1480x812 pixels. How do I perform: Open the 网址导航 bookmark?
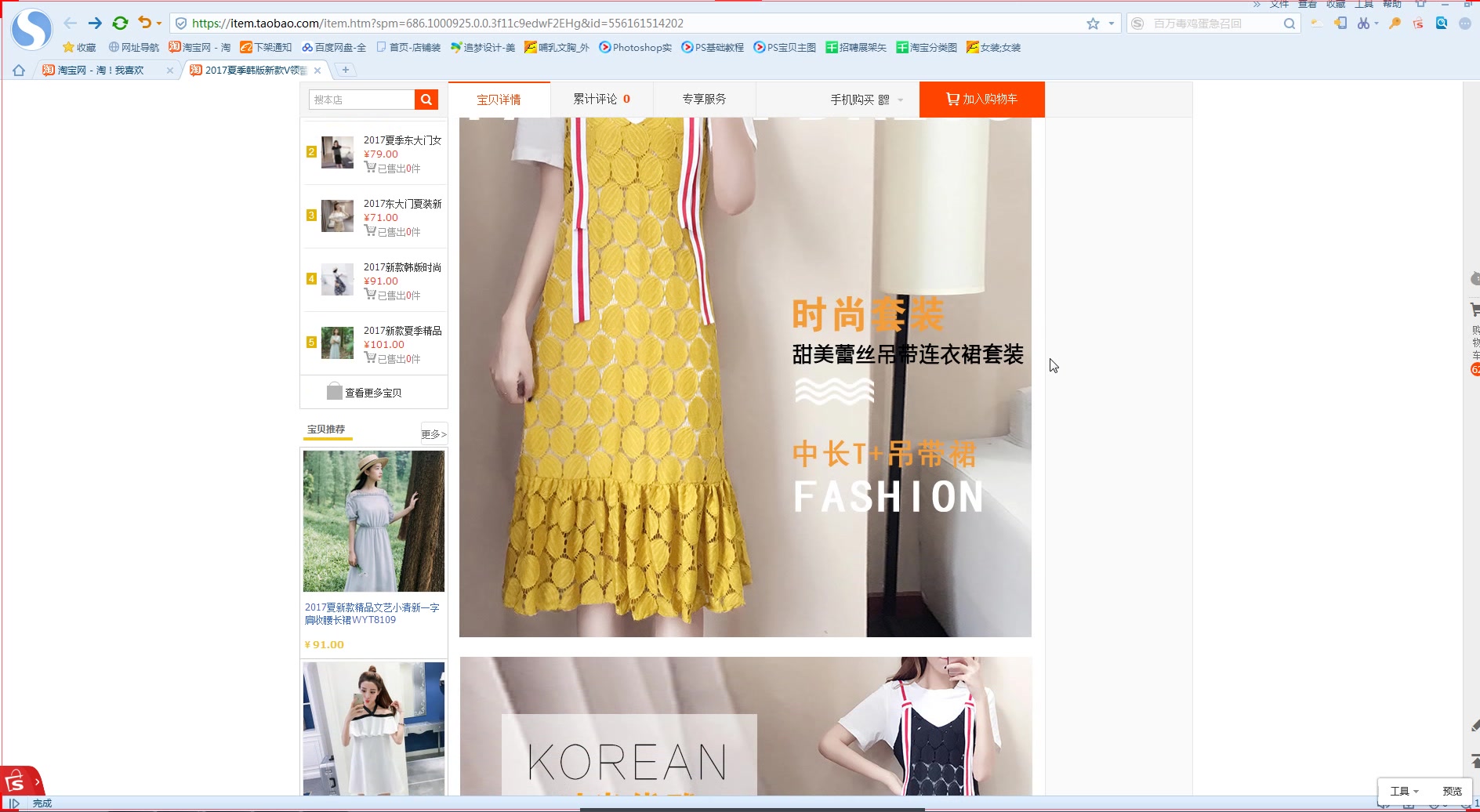(134, 47)
